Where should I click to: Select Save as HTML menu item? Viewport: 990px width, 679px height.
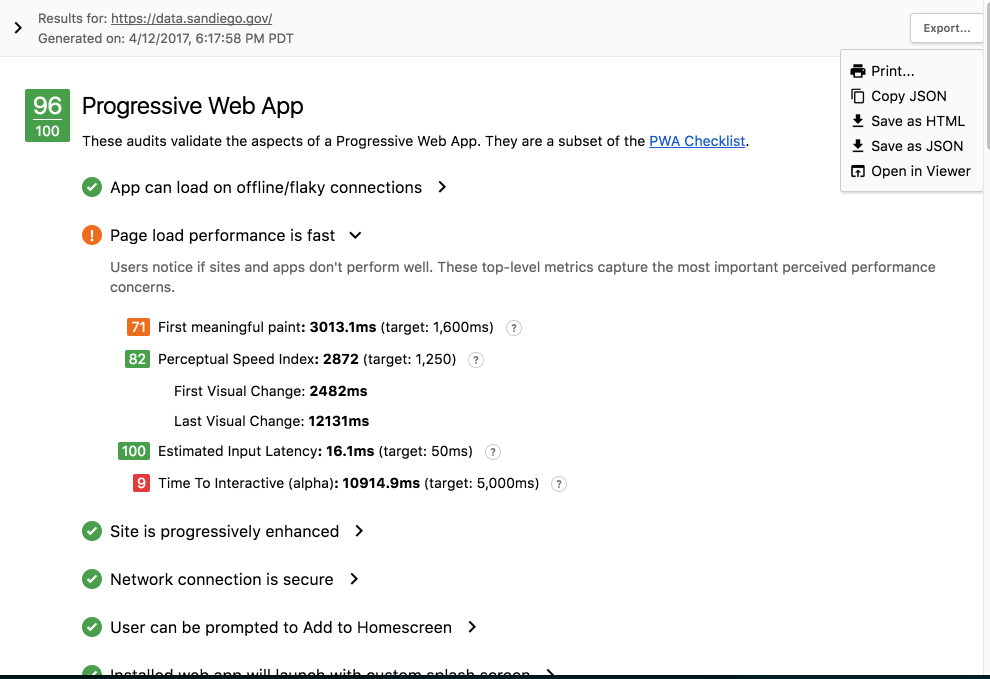click(x=917, y=121)
